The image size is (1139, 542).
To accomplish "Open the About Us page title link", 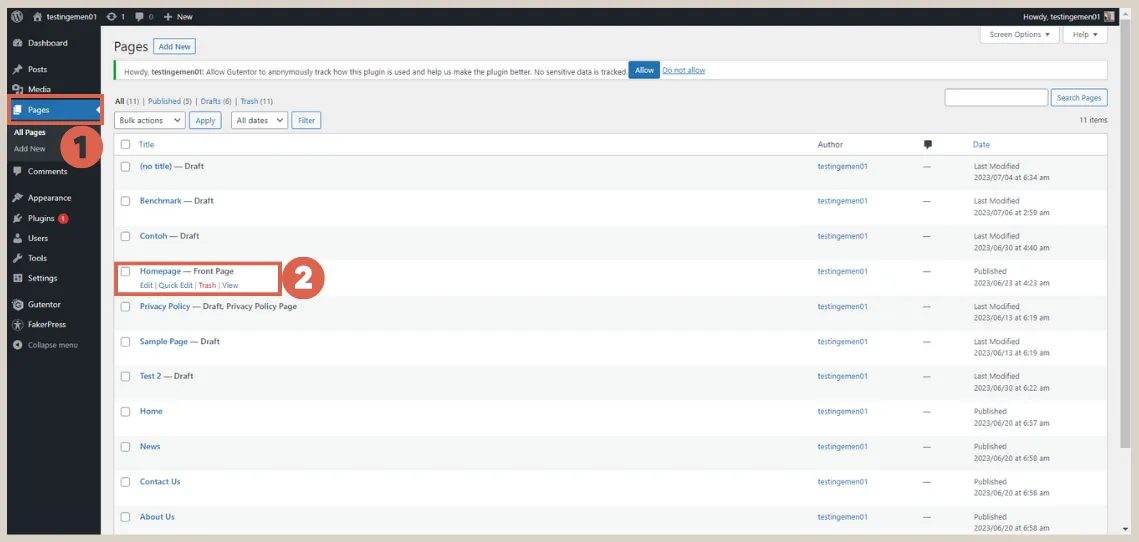I will (x=157, y=517).
